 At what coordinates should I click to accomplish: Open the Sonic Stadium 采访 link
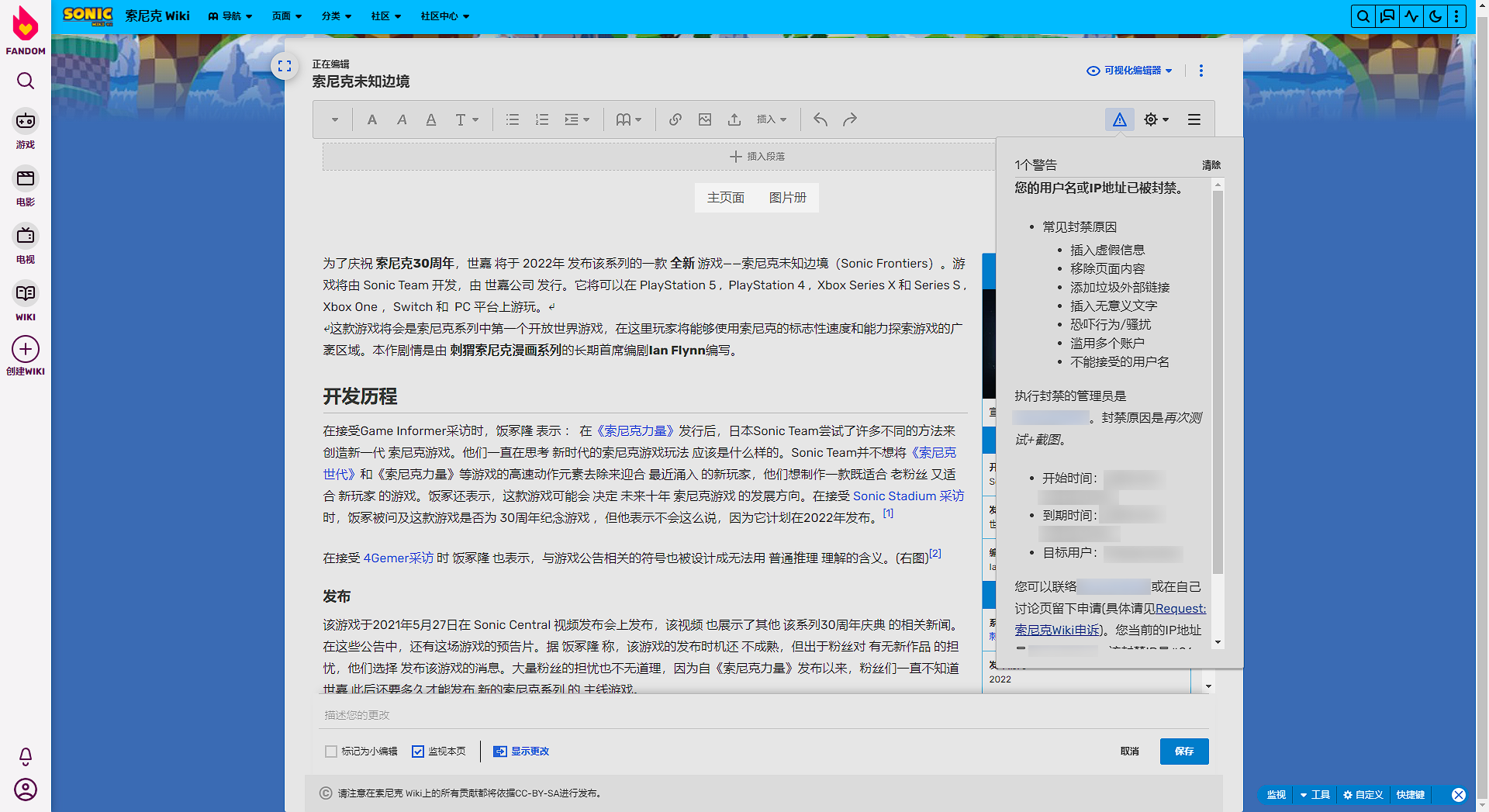point(909,496)
